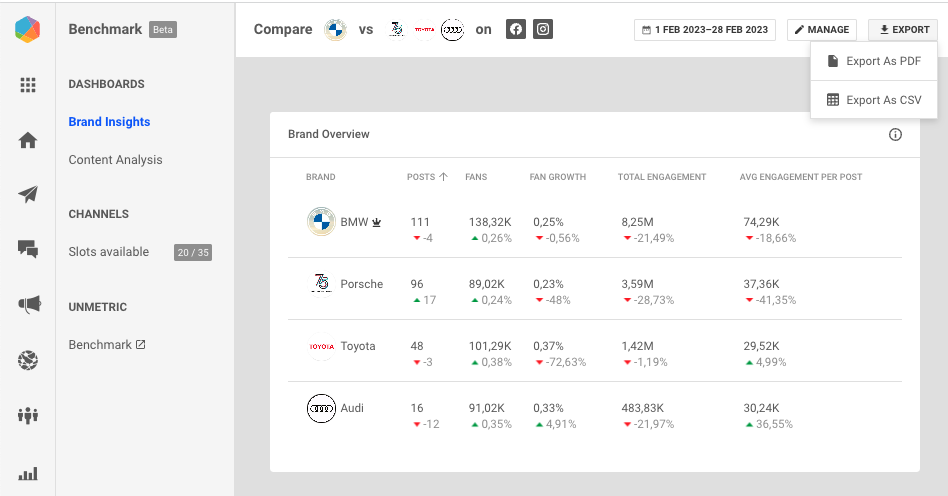Go to Home via house icon
948x496 pixels.
28,140
